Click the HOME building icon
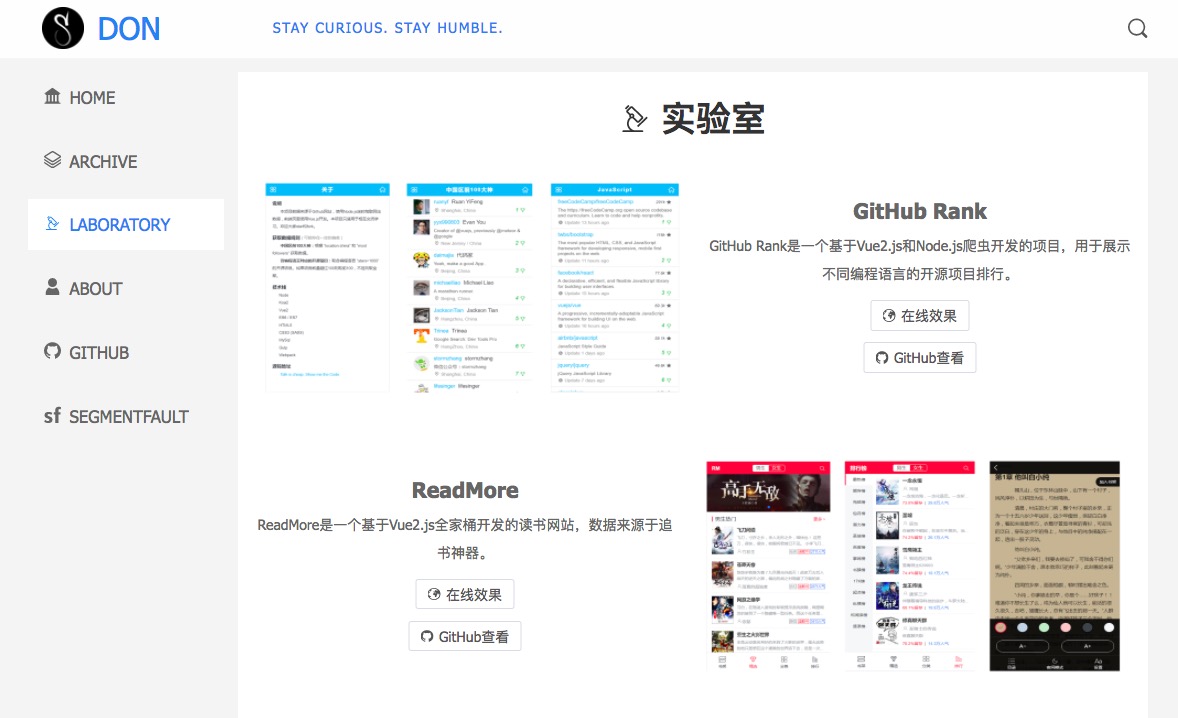The width and height of the screenshot is (1178, 718). pyautogui.click(x=52, y=96)
